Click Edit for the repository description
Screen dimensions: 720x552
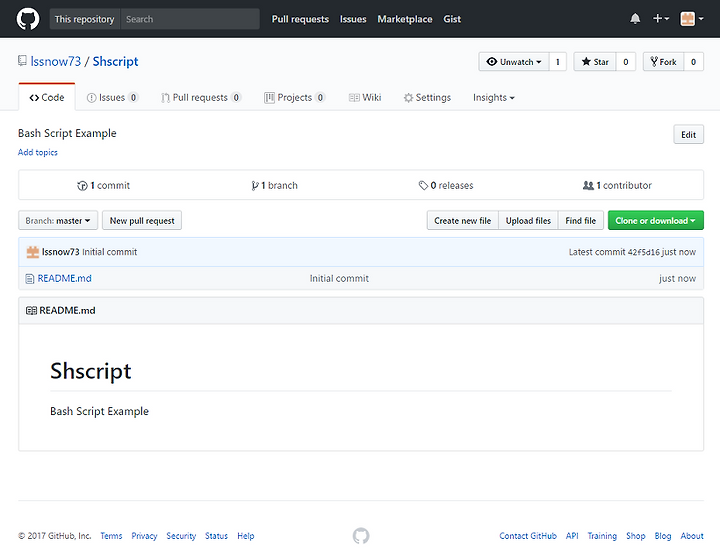pyautogui.click(x=688, y=135)
